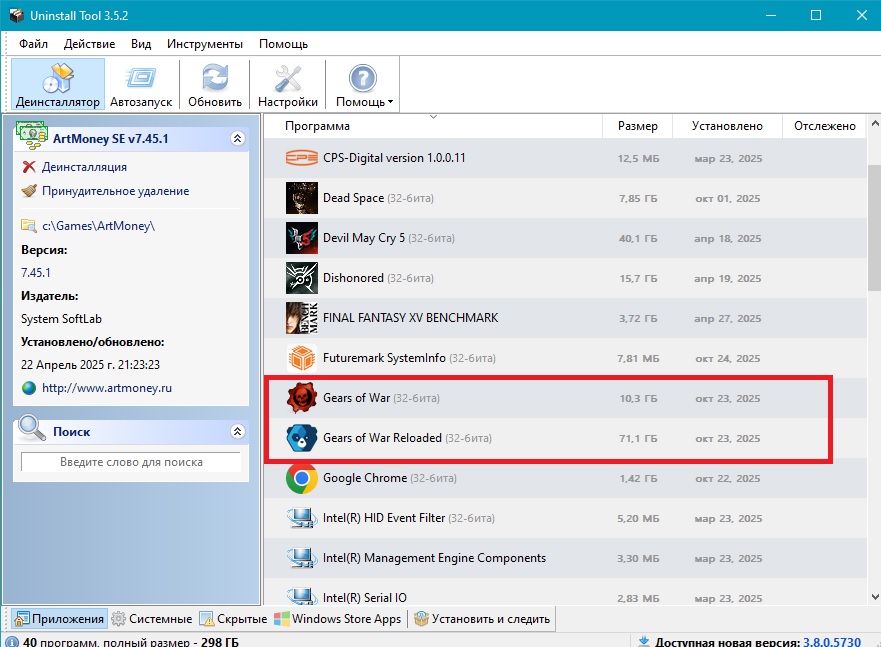Click the globe icon beside artmoney.ru
The height and width of the screenshot is (647, 881).
[29, 388]
